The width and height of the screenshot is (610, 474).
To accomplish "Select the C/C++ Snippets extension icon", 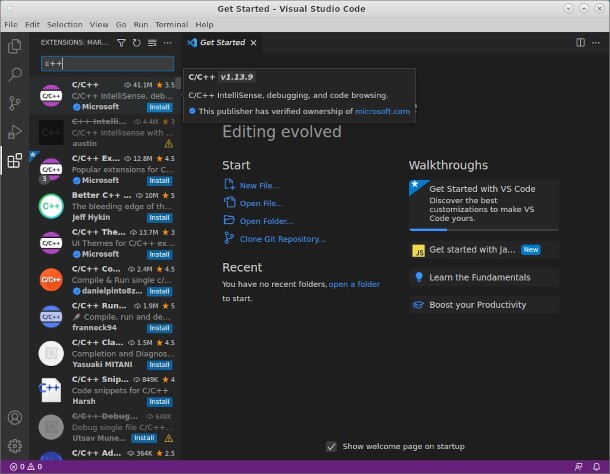I will click(x=51, y=390).
